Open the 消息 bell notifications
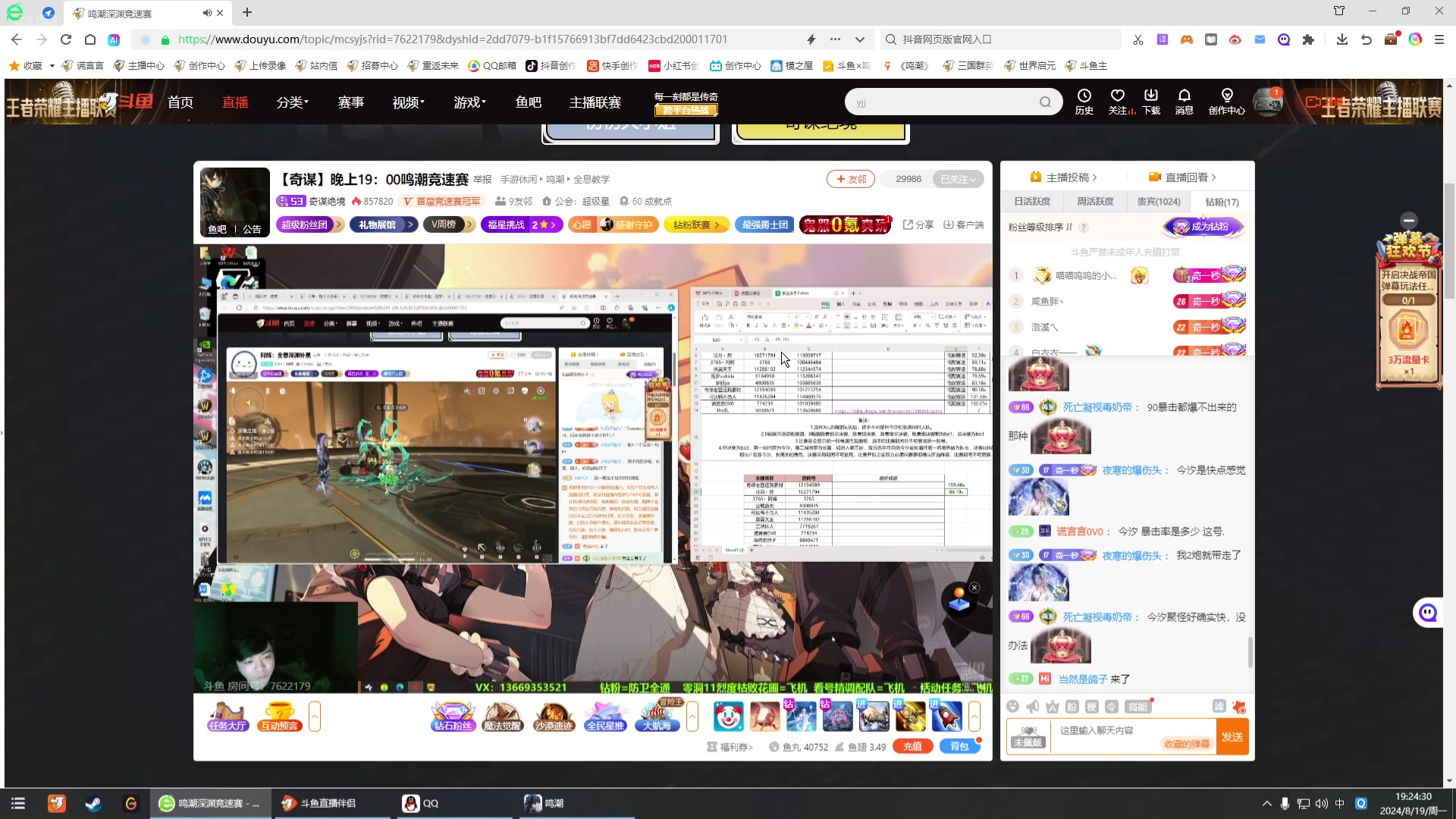This screenshot has width=1456, height=819. pyautogui.click(x=1185, y=102)
